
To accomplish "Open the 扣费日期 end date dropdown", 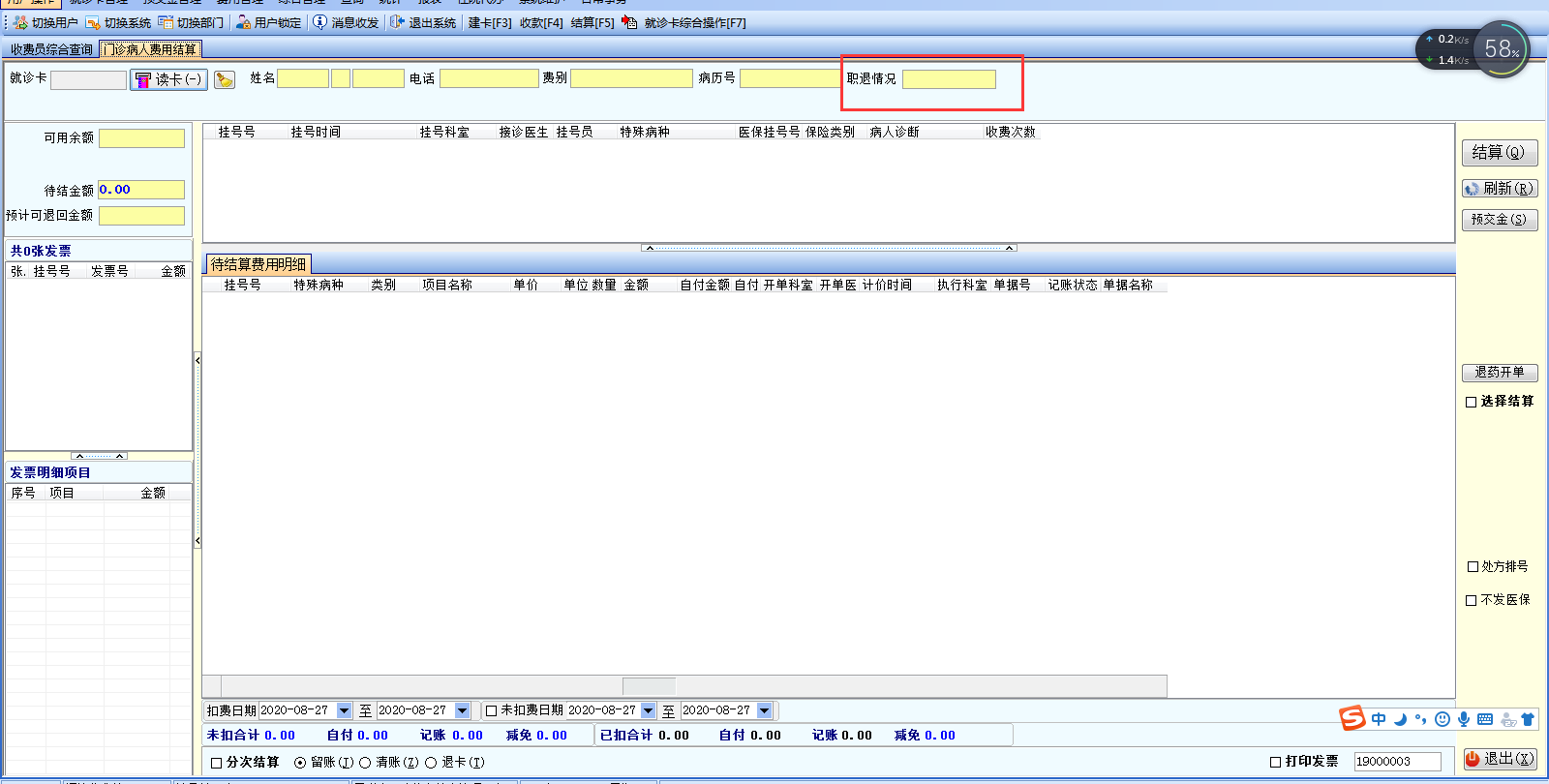I will (462, 710).
